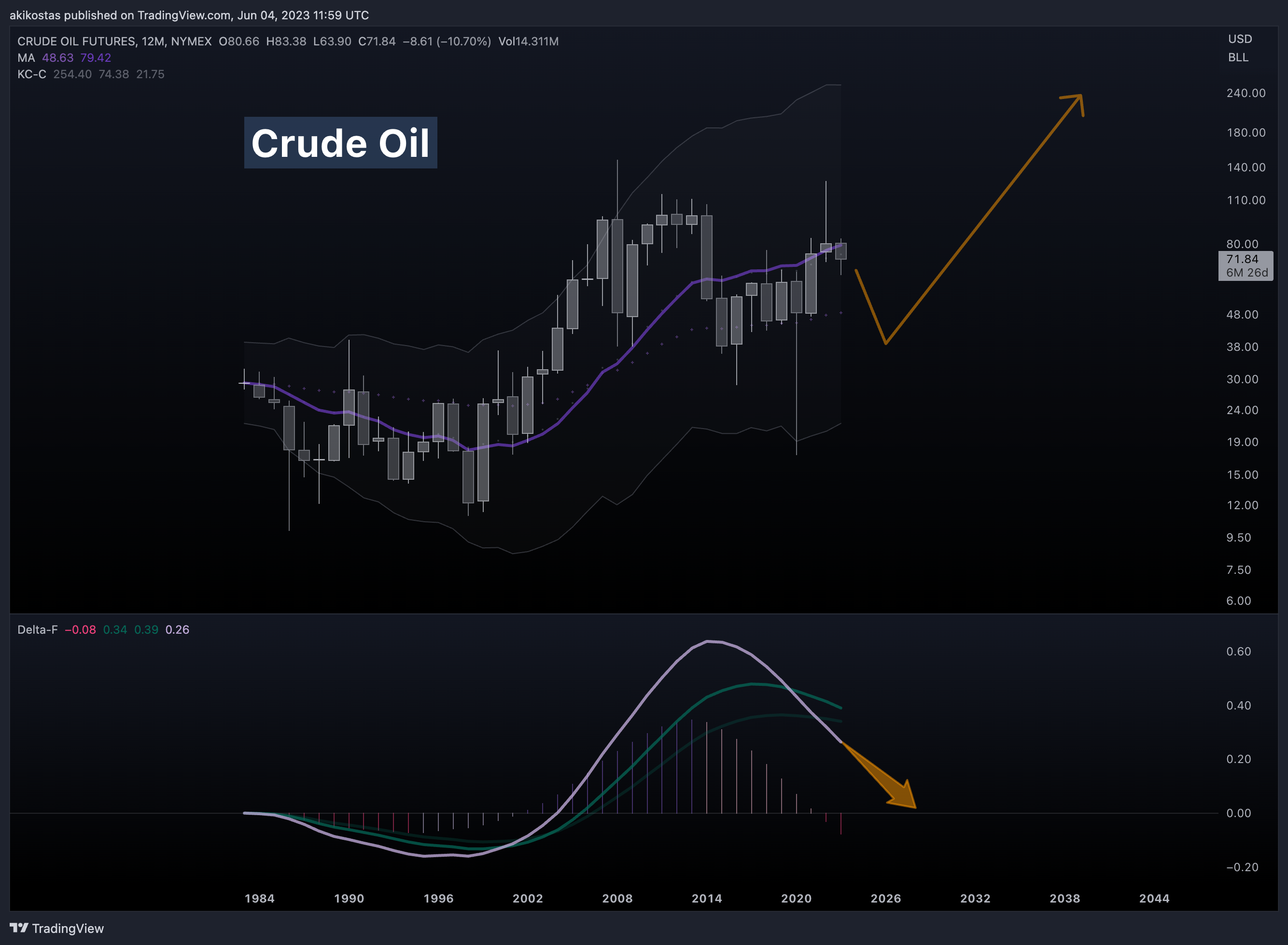Click the USD currency label
Screen dimensions: 1288x945
click(1240, 39)
